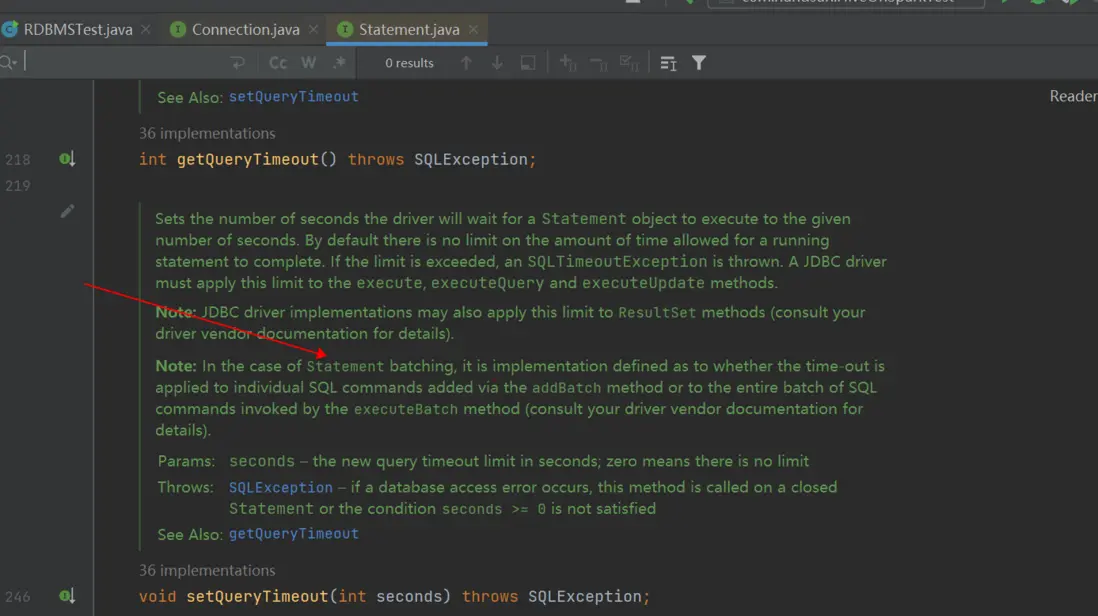The width and height of the screenshot is (1098, 616).
Task: Expand 36 implementations above setQueryTimeout
Action: pyautogui.click(x=207, y=570)
